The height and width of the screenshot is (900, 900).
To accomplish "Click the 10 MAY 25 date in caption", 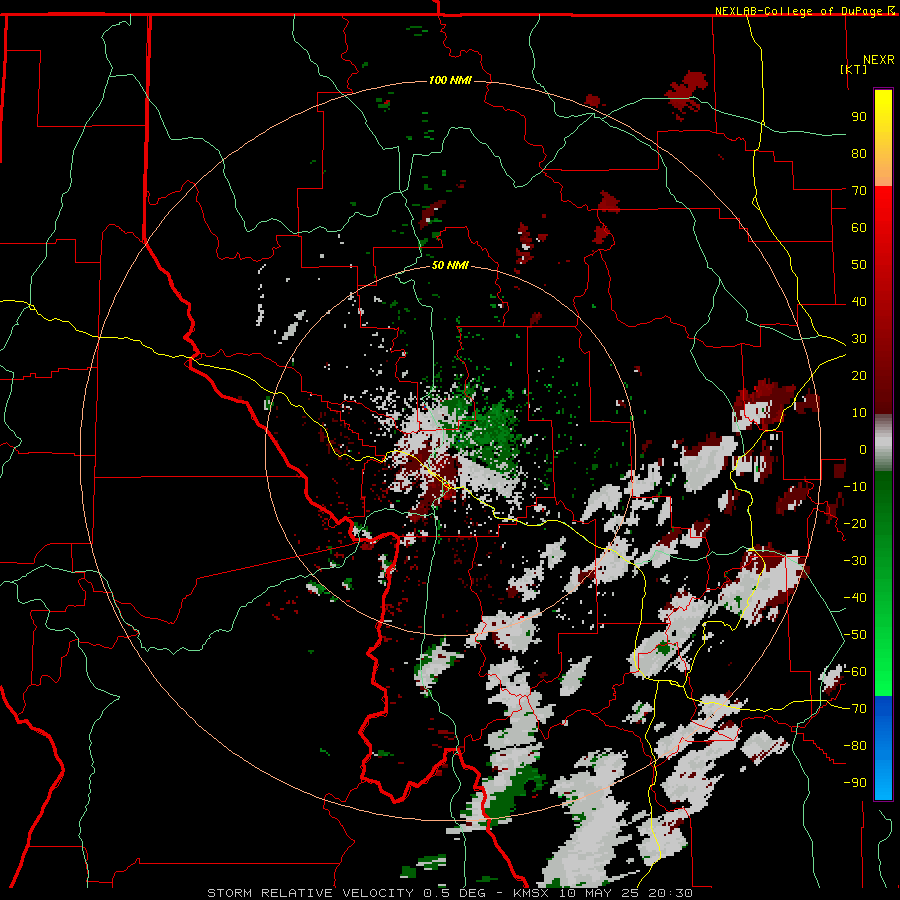I will [x=599, y=893].
